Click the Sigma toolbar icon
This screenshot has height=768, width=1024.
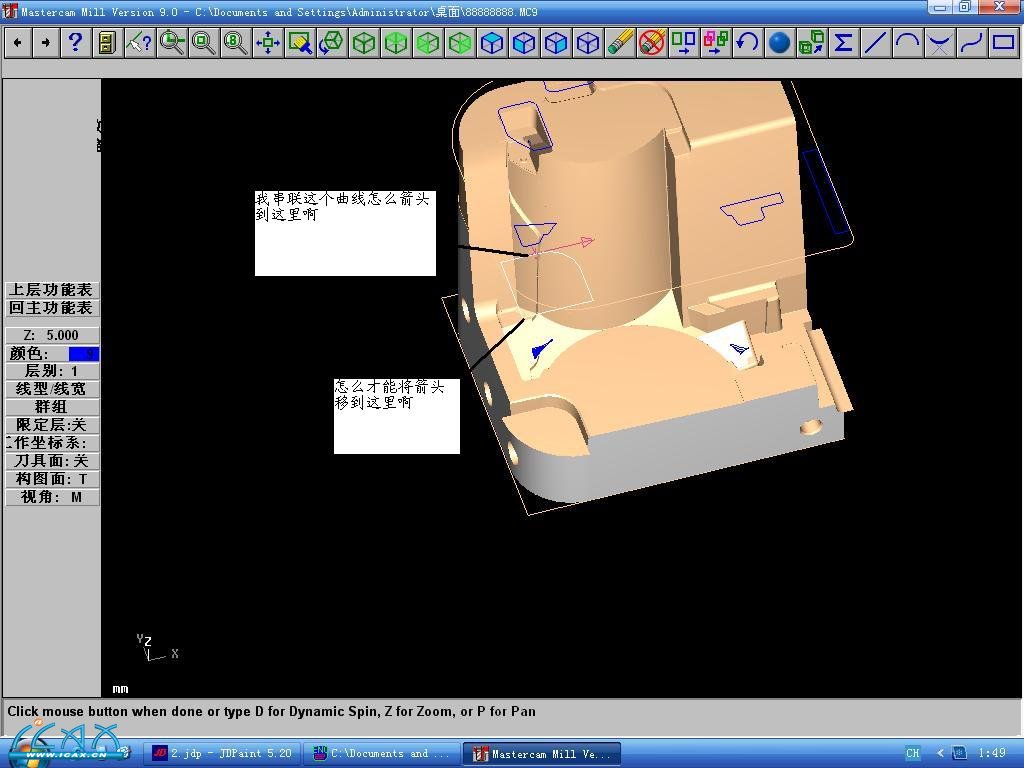(x=844, y=43)
